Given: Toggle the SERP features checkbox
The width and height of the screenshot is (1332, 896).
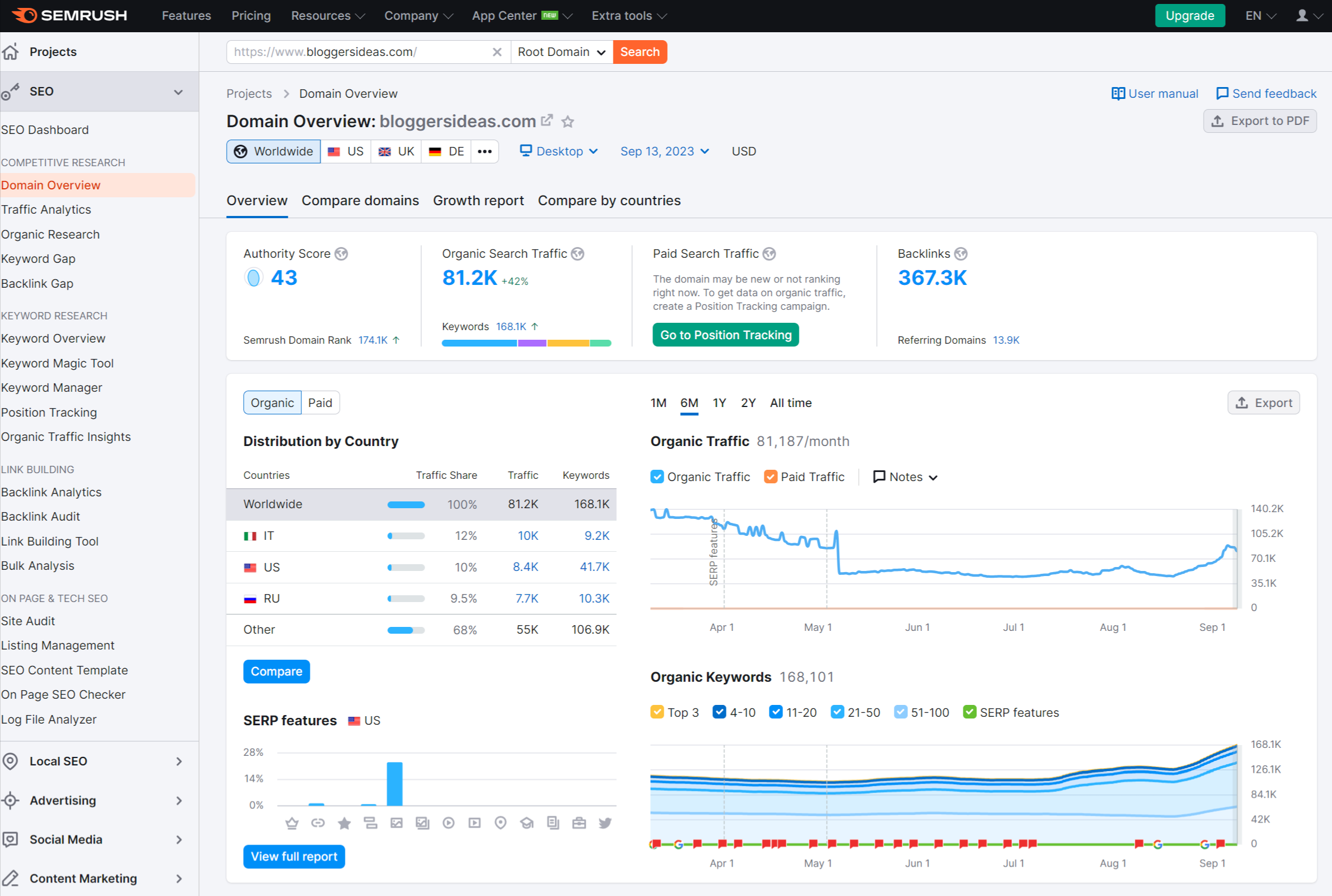Looking at the screenshot, I should [970, 712].
